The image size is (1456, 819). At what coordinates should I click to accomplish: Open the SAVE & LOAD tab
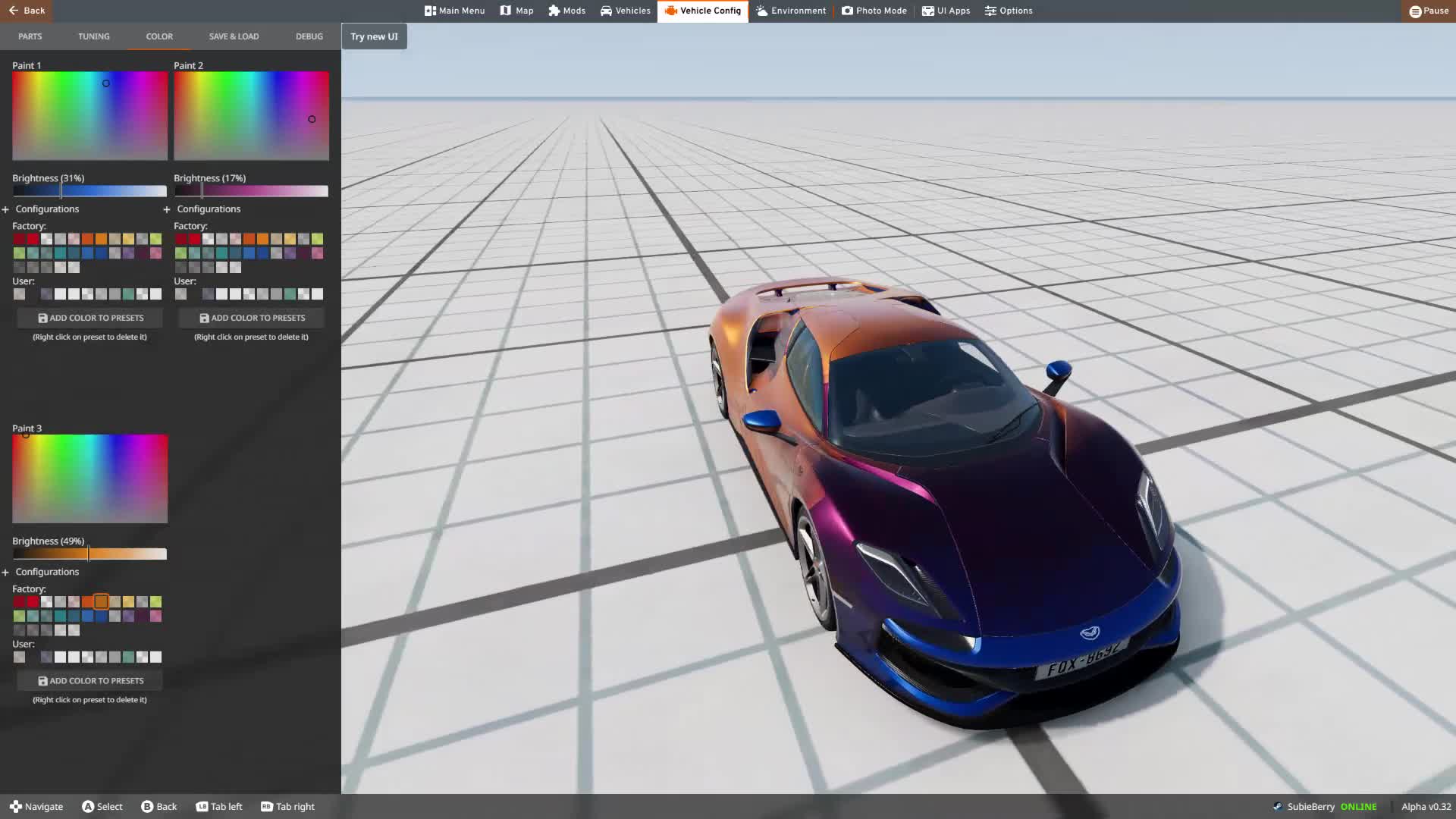point(233,36)
